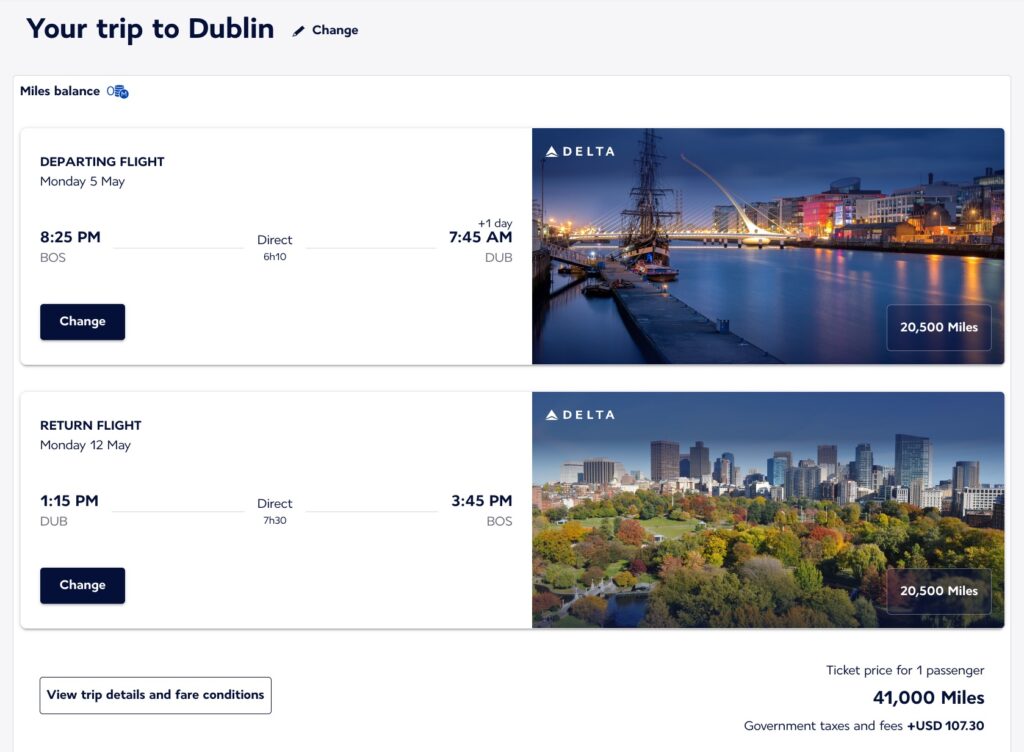
Task: Click the 20,500 Miles badge on return flight
Action: 938,591
